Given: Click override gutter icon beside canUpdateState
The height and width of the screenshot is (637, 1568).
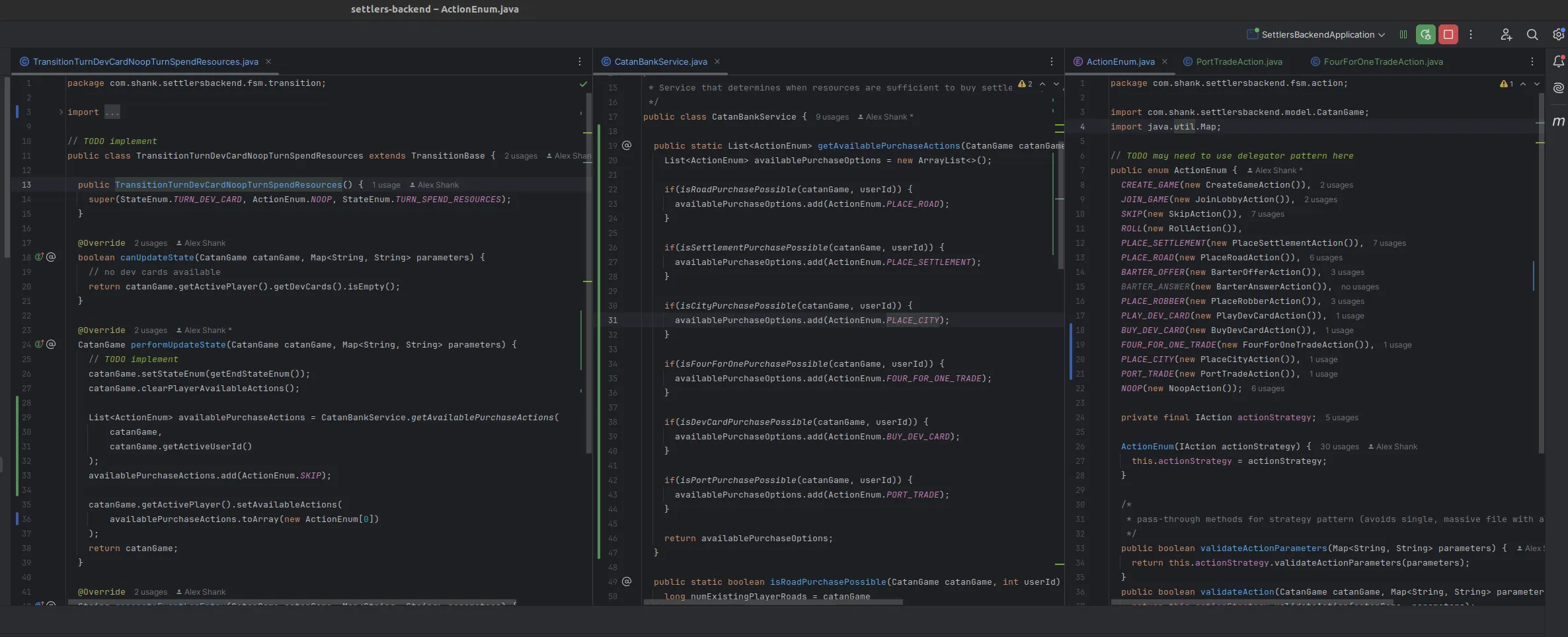Looking at the screenshot, I should 40,257.
